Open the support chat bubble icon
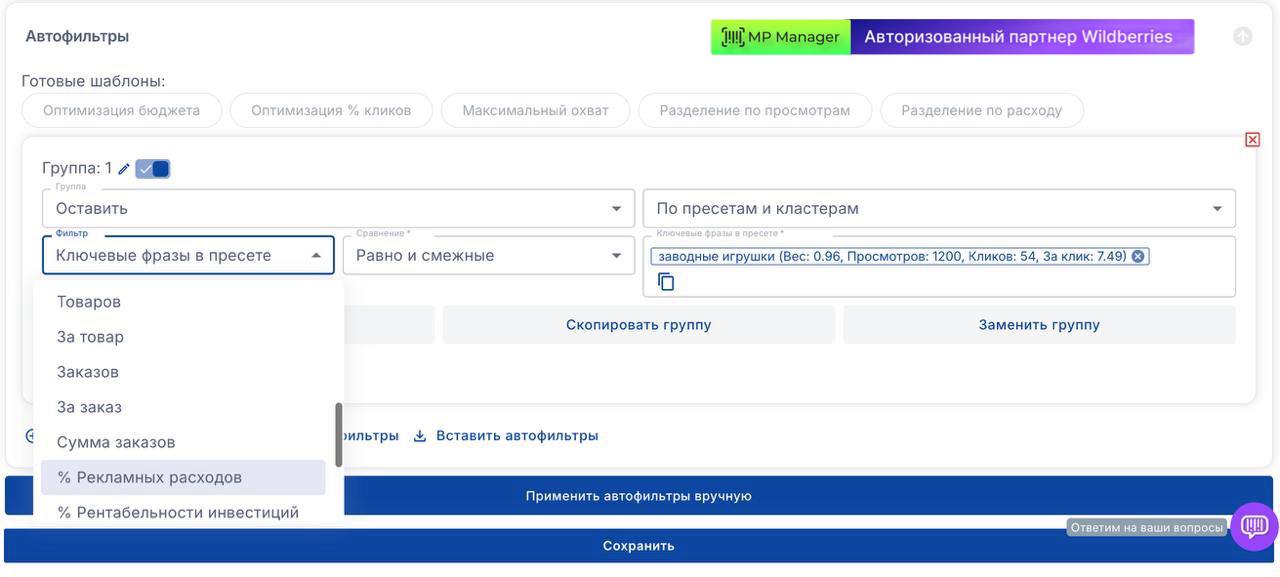 click(x=1254, y=526)
